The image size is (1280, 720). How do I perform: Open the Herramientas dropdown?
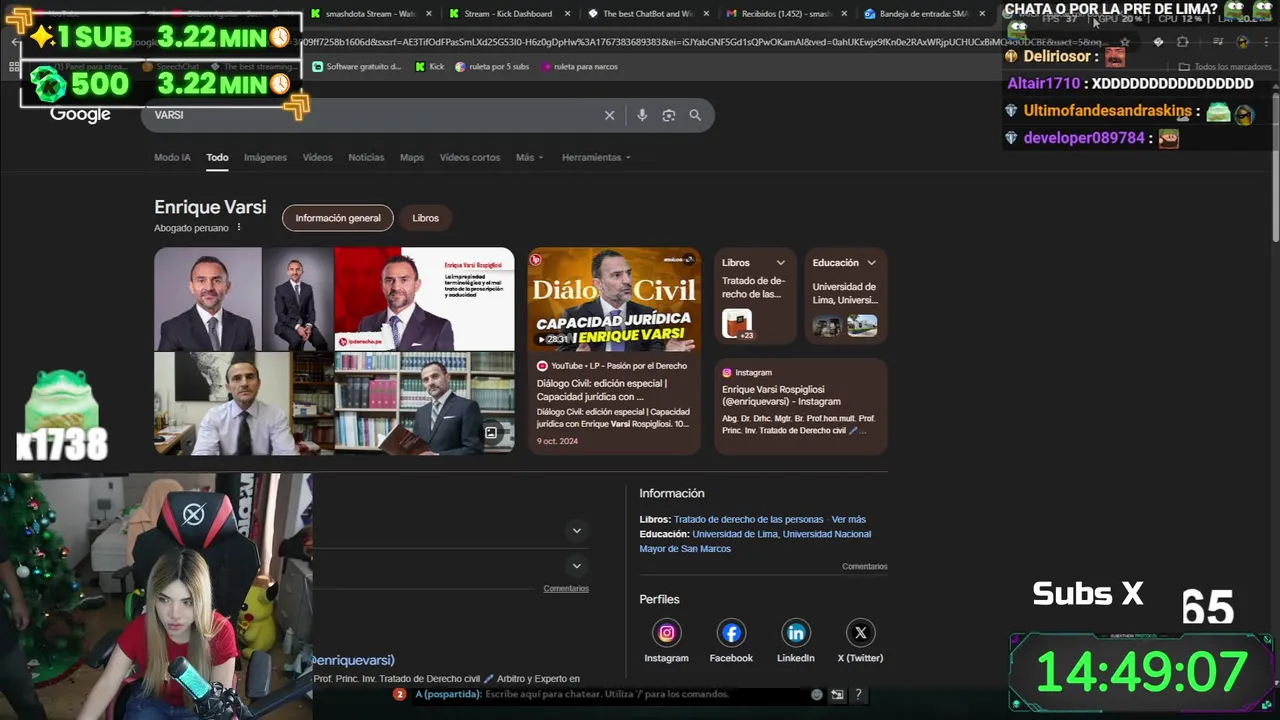[595, 158]
